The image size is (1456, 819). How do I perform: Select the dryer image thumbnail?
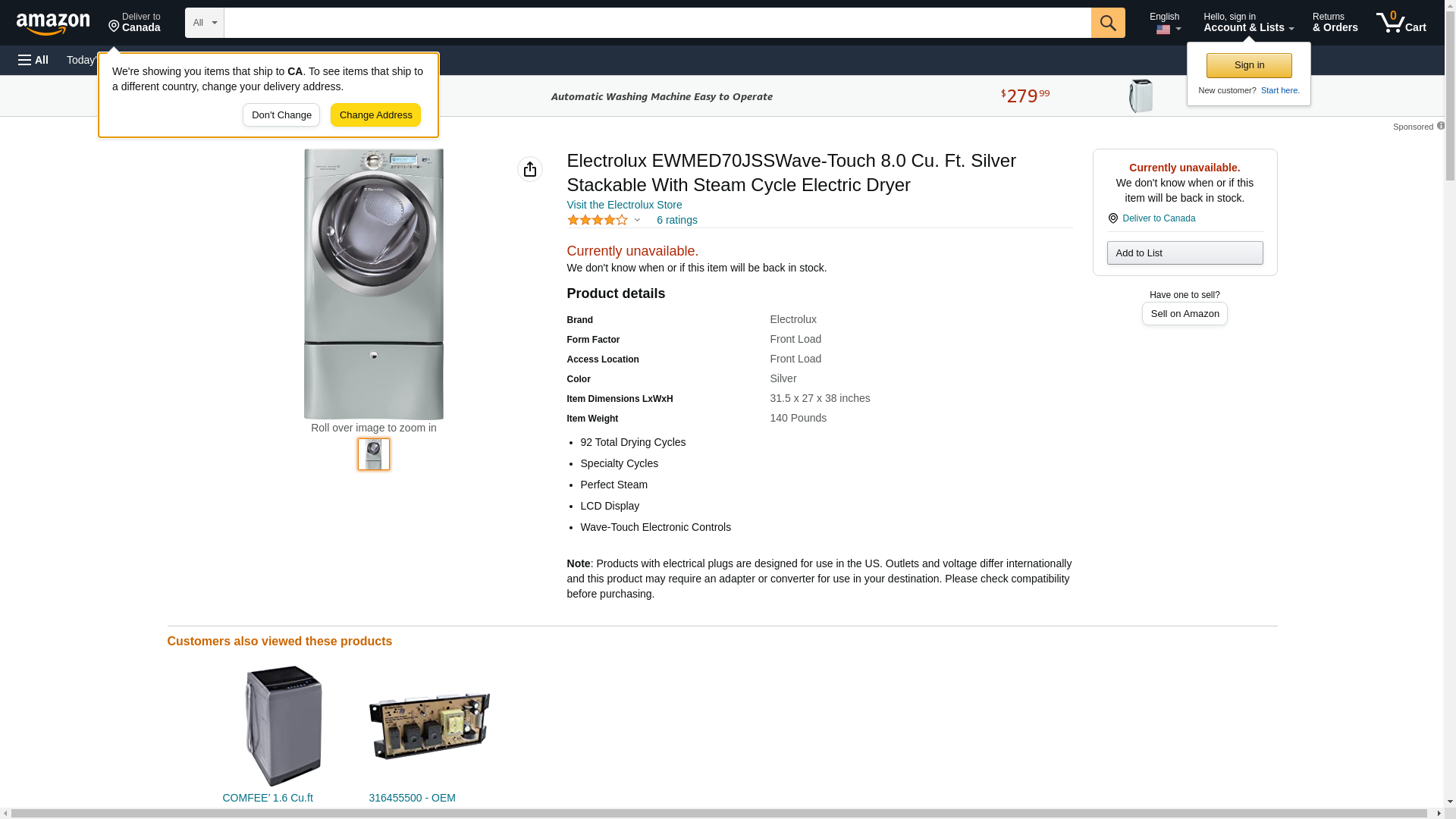tap(374, 454)
